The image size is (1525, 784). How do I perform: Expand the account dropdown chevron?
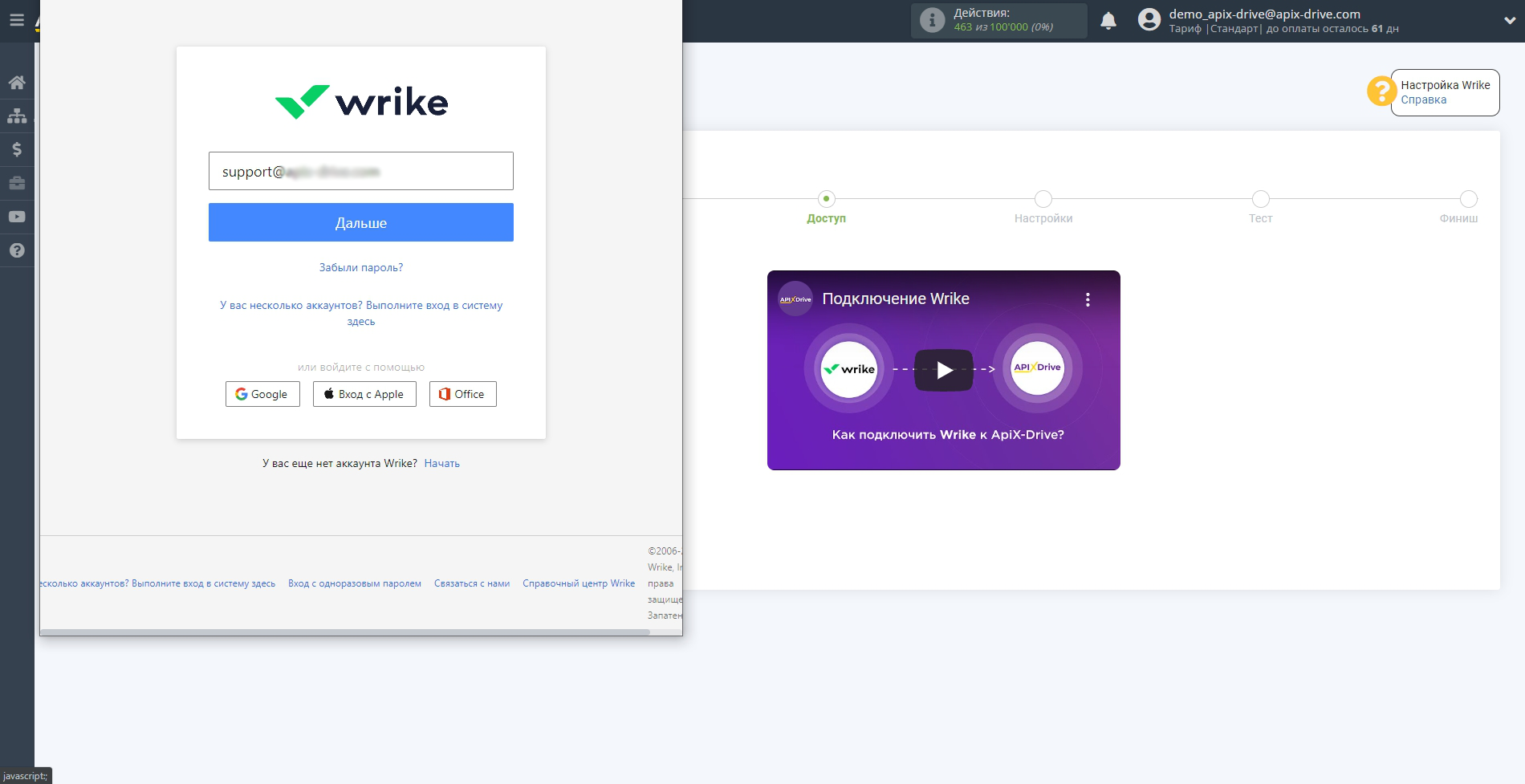[x=1510, y=21]
